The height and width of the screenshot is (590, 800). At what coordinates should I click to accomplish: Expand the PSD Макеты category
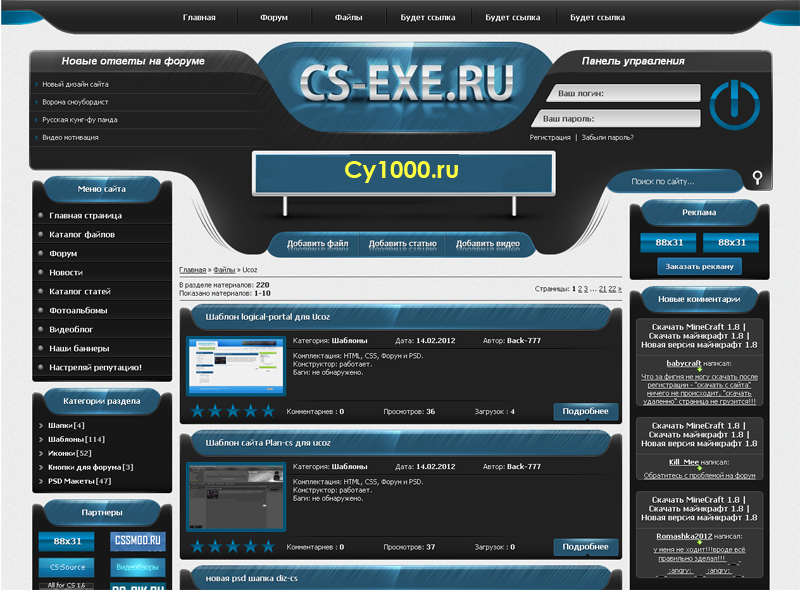40,481
